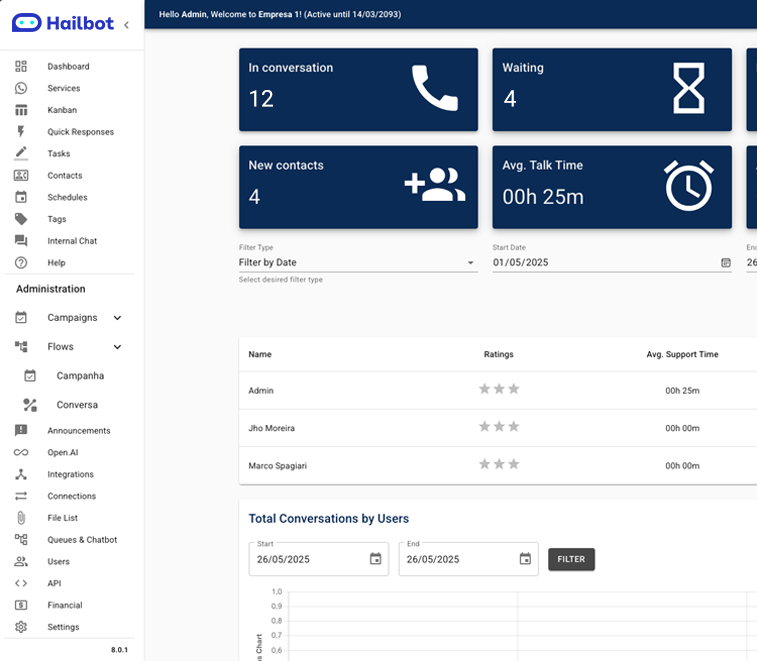757x661 pixels.
Task: Collapse the Flows submenu
Action: tap(117, 347)
